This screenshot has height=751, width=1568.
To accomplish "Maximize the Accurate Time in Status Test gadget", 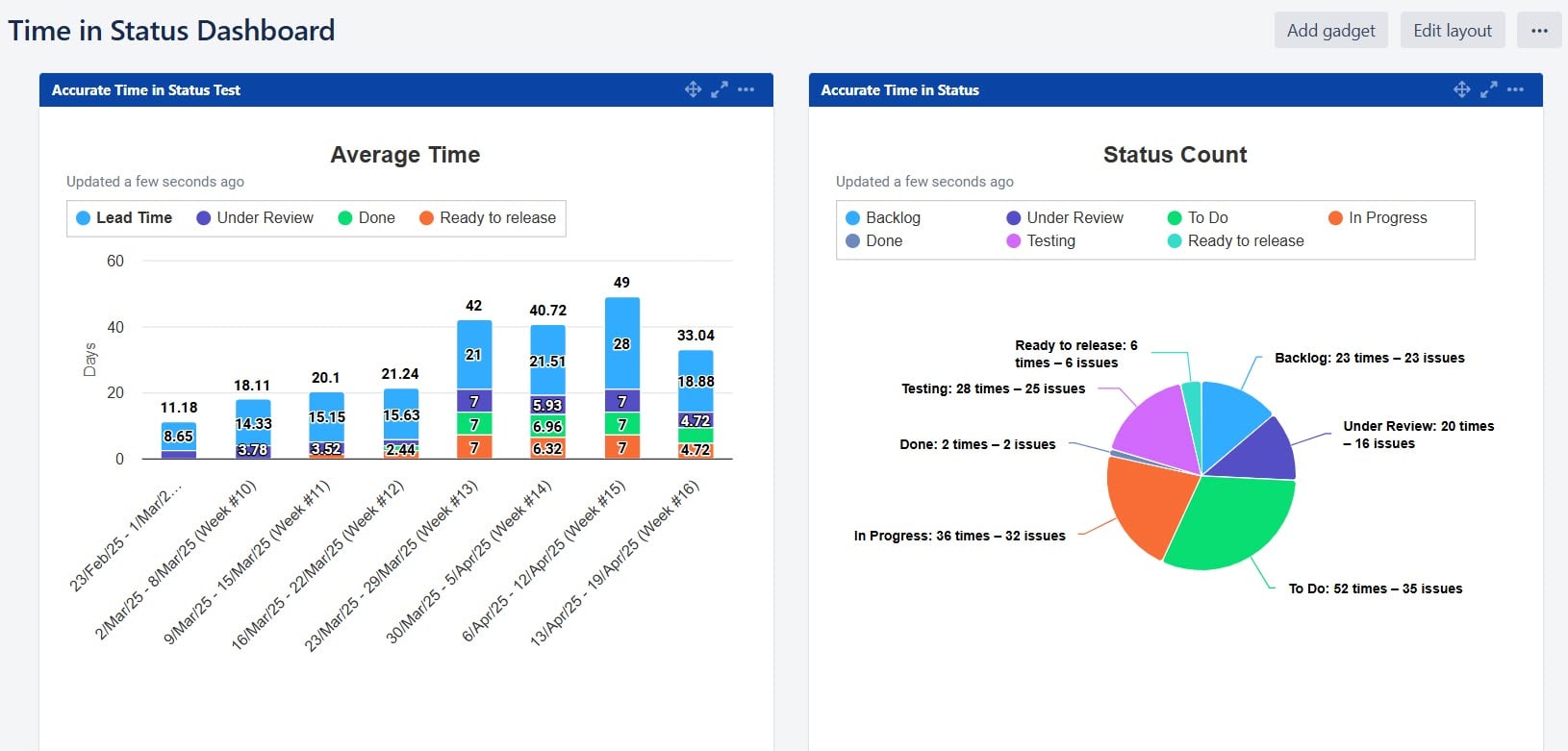I will (720, 89).
